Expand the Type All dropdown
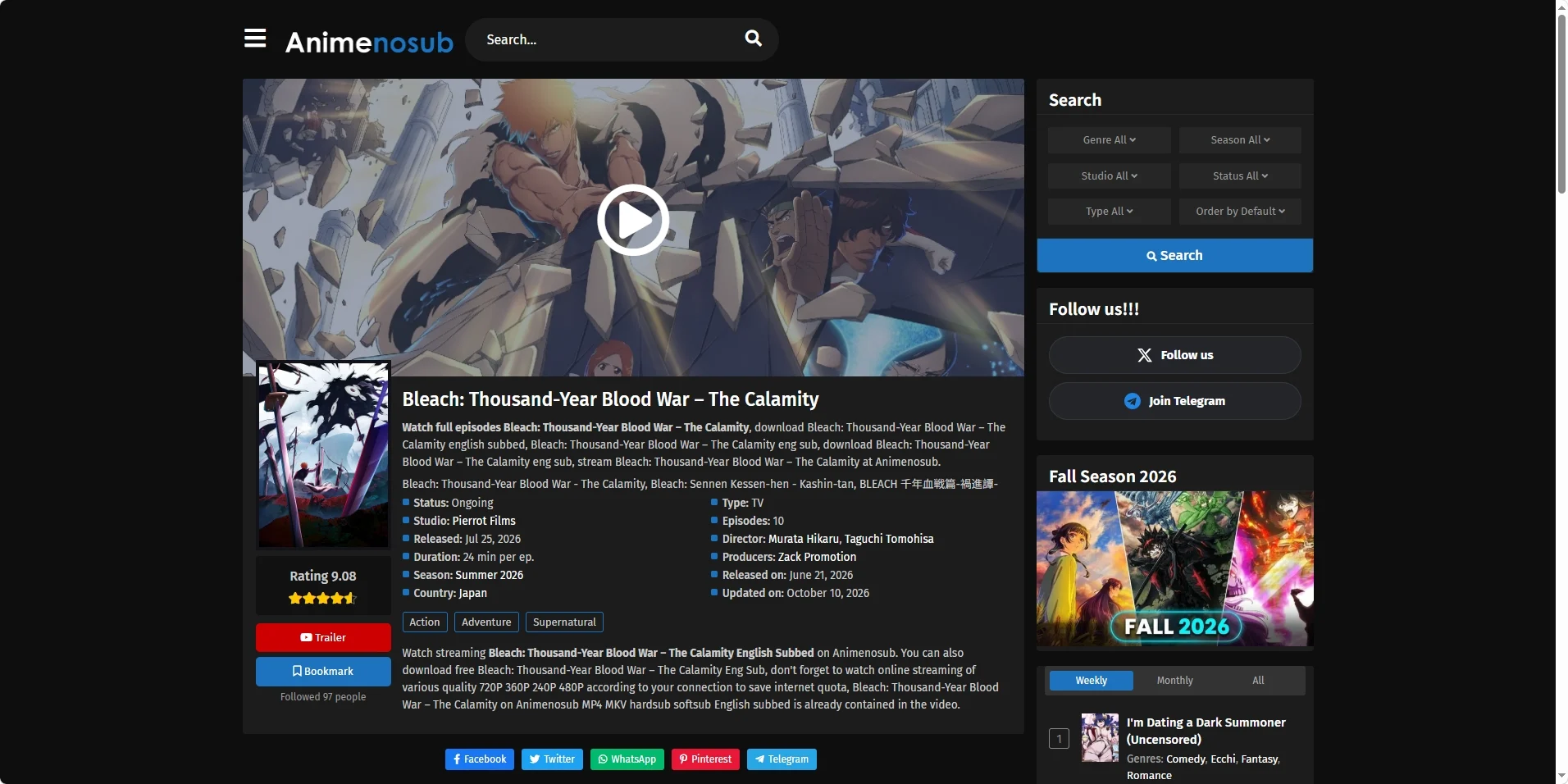 pyautogui.click(x=1109, y=212)
